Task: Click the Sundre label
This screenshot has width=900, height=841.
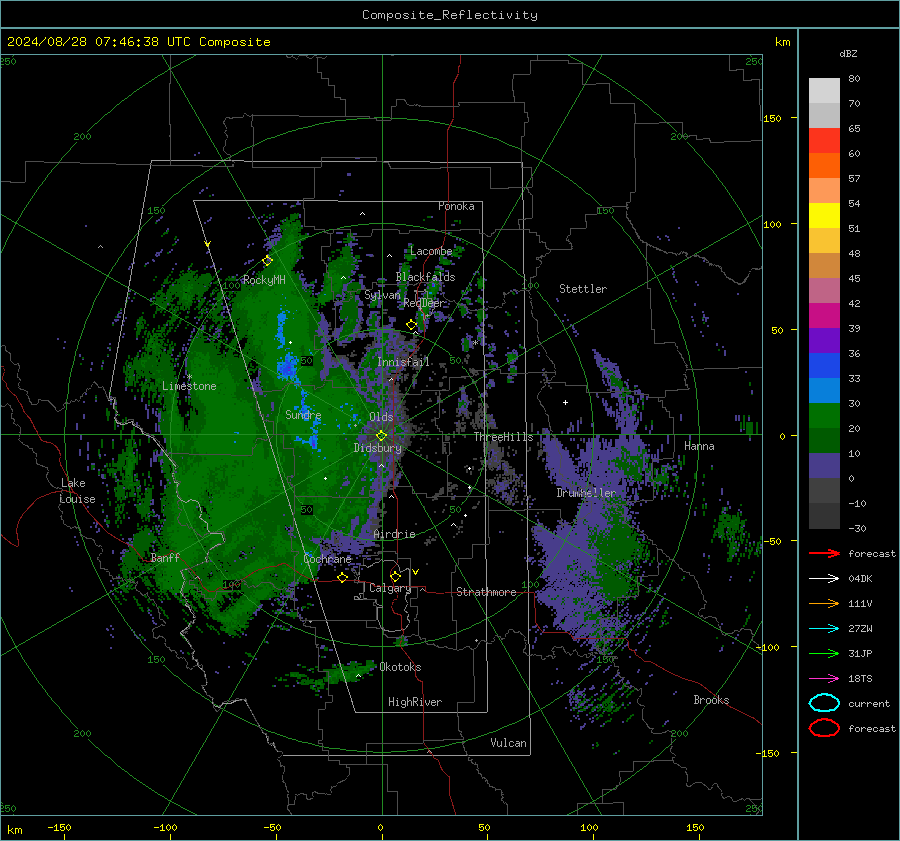Action: click(x=303, y=415)
